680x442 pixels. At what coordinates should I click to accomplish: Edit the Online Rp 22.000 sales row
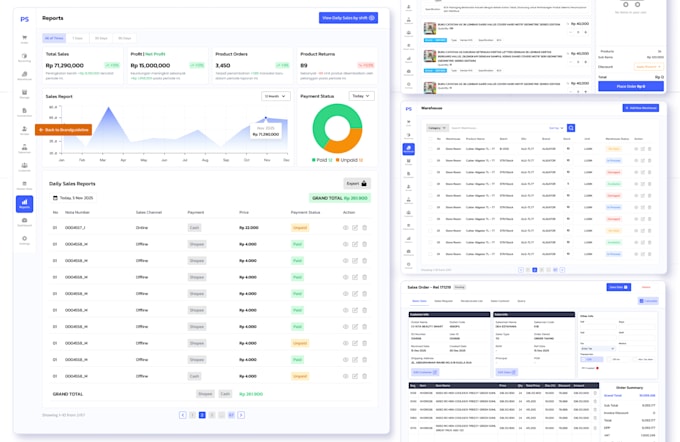(x=355, y=228)
